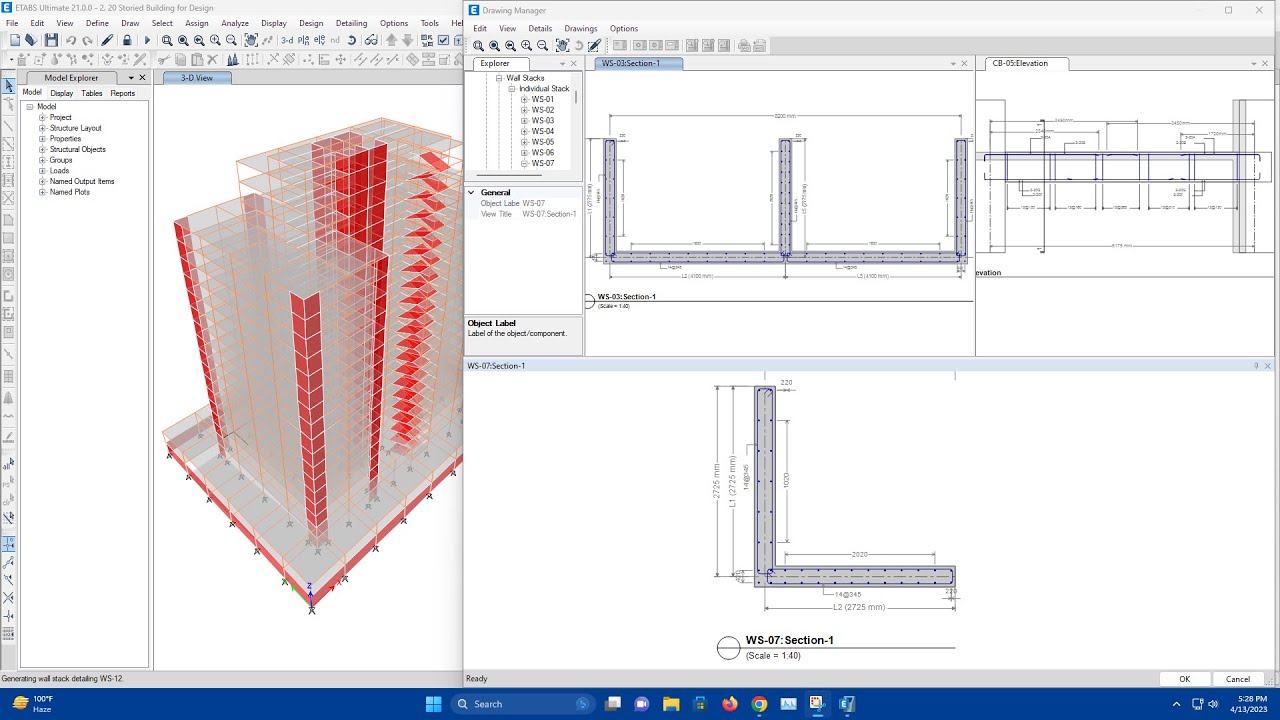Click the perspective glasses icon
The image size is (1280, 720).
click(x=371, y=40)
